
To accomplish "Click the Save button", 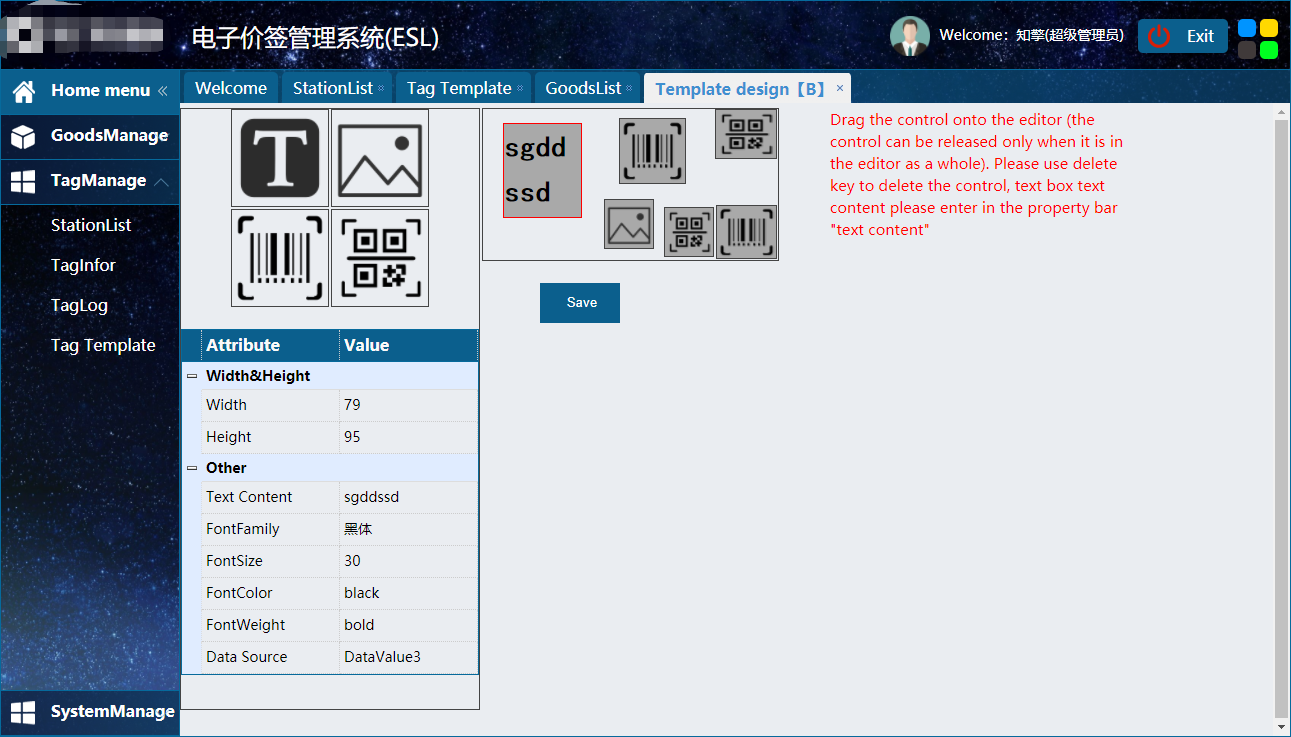I will pyautogui.click(x=580, y=303).
